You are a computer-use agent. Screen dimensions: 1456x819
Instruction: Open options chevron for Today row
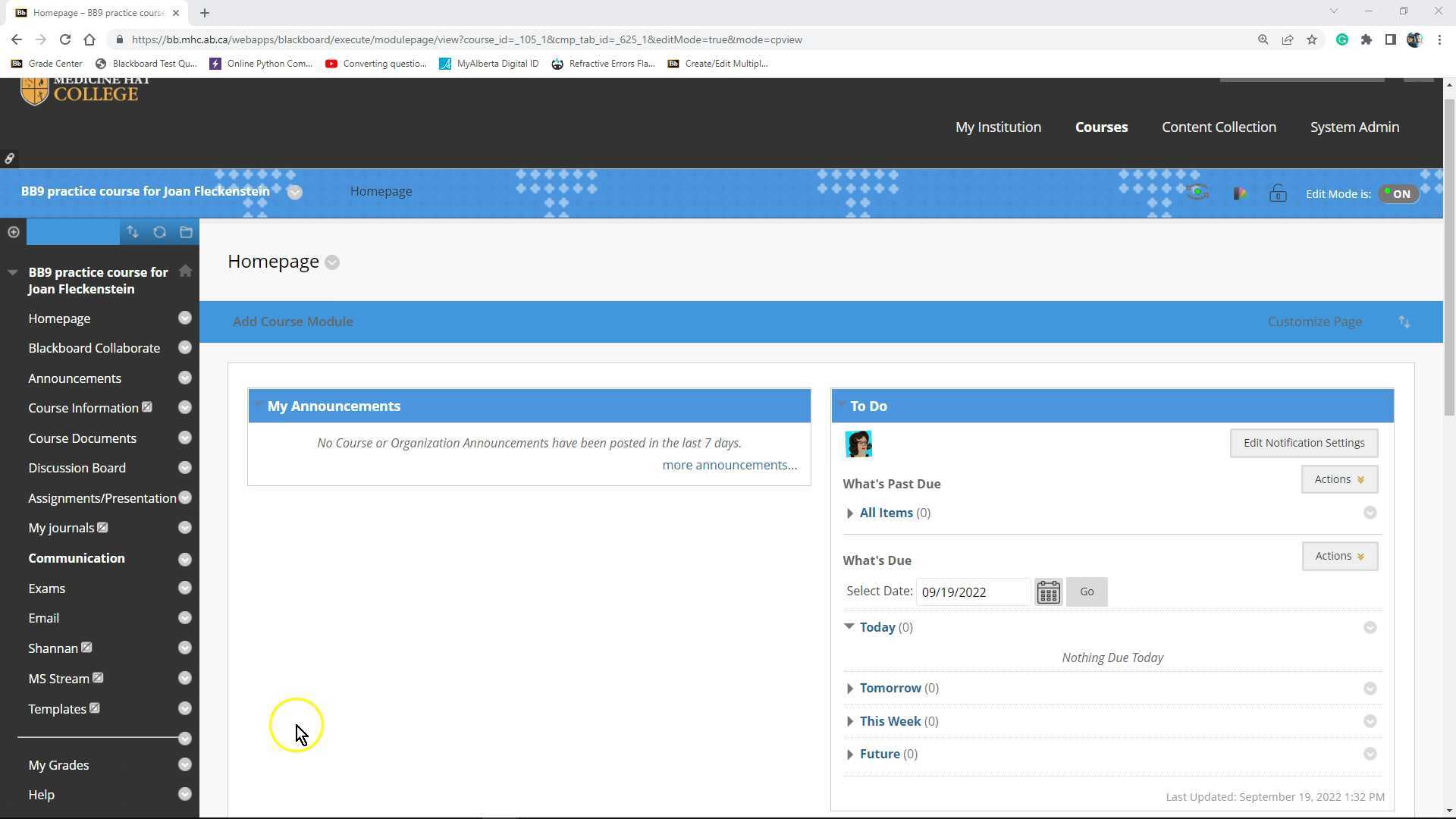[1370, 628]
